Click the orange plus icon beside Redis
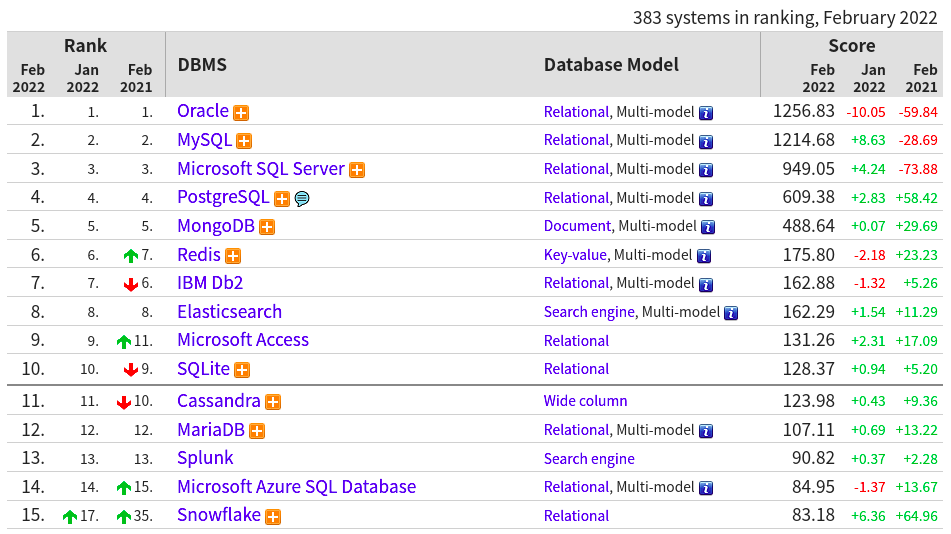The width and height of the screenshot is (951, 534). pos(234,256)
